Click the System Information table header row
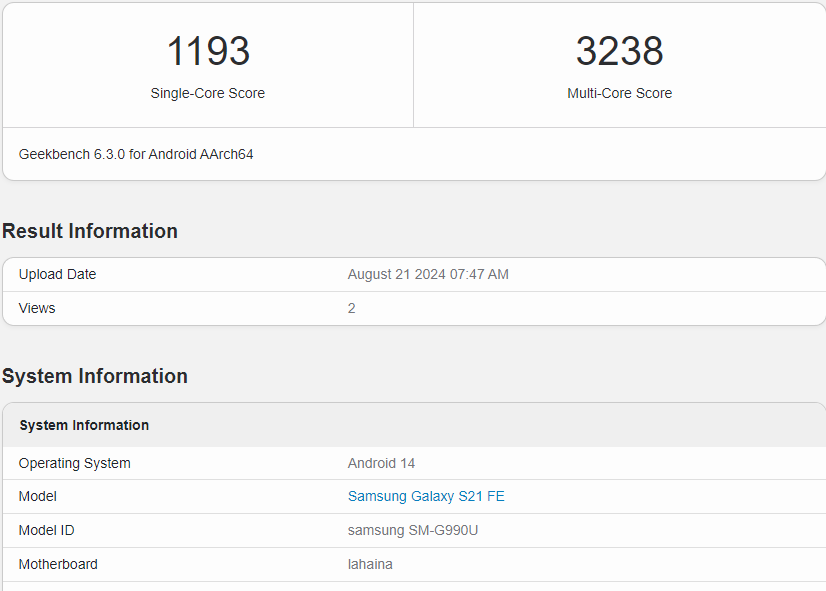This screenshot has width=826, height=591. [414, 425]
